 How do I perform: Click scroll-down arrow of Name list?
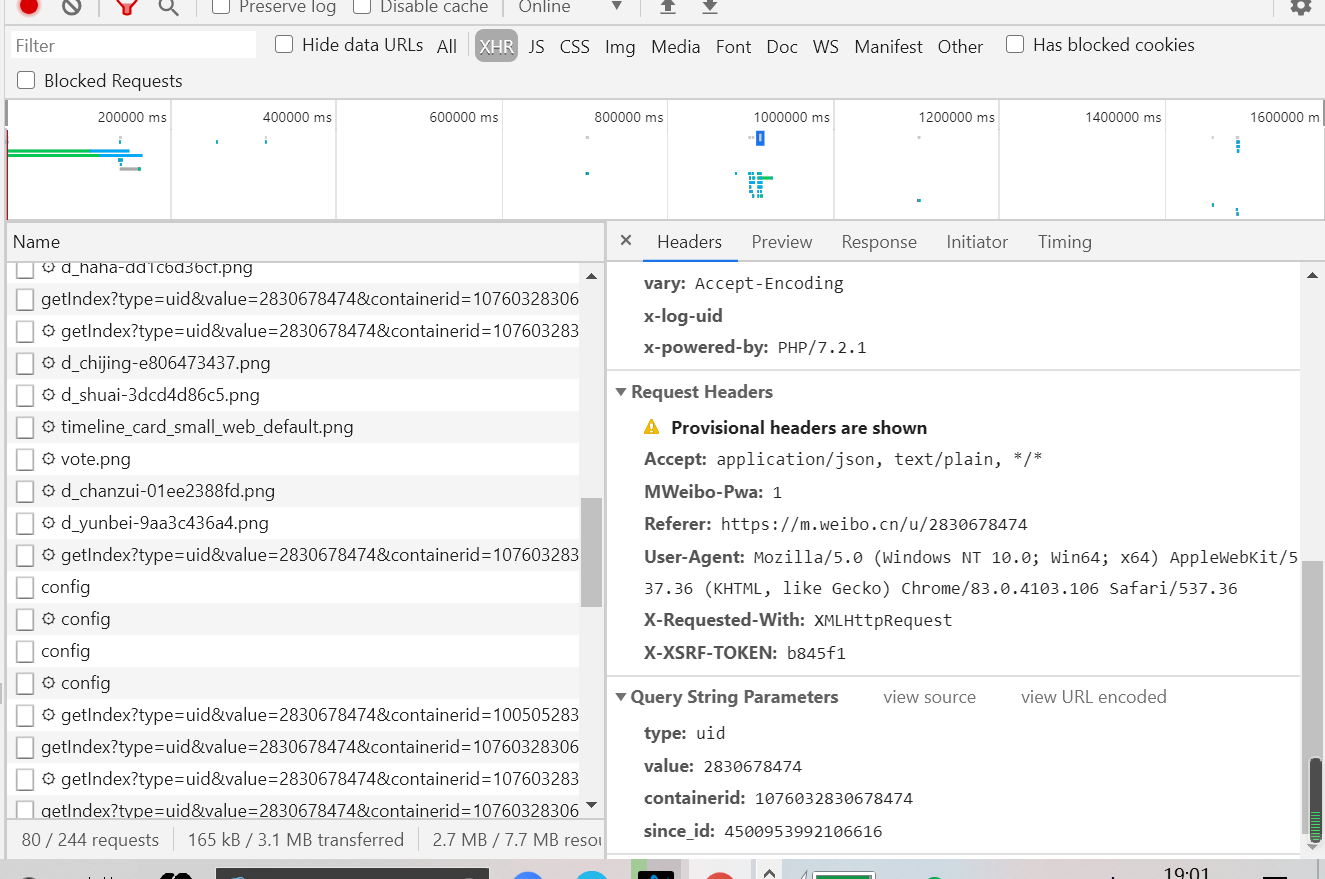pyautogui.click(x=591, y=805)
